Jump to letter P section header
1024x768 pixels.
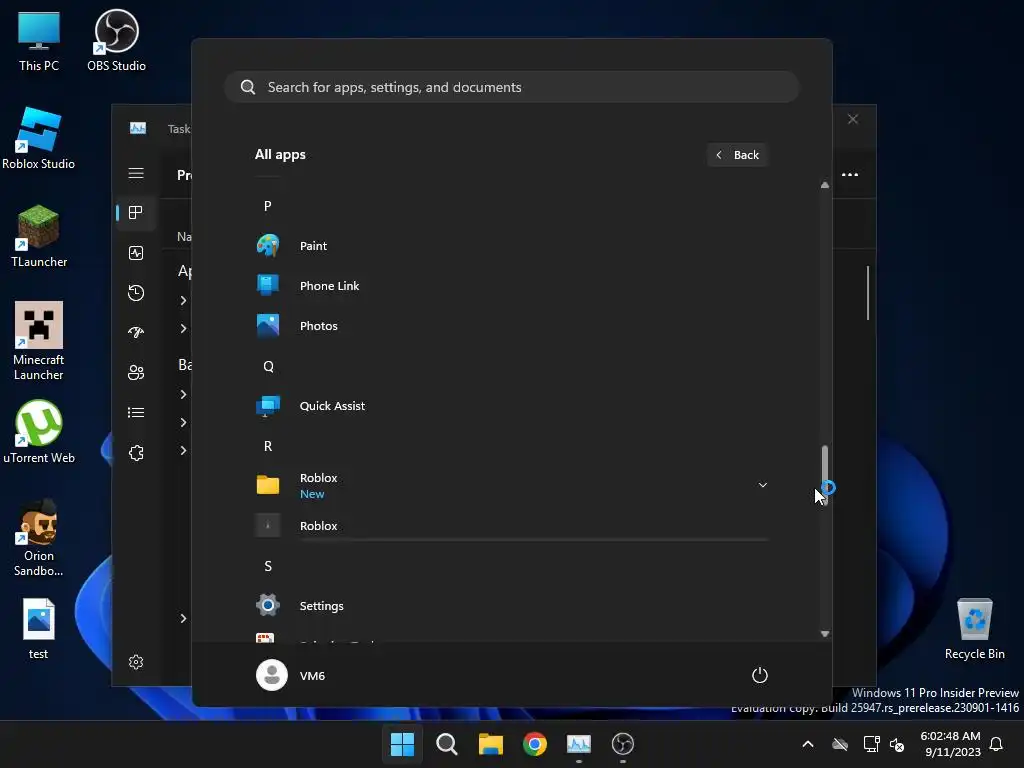[268, 206]
